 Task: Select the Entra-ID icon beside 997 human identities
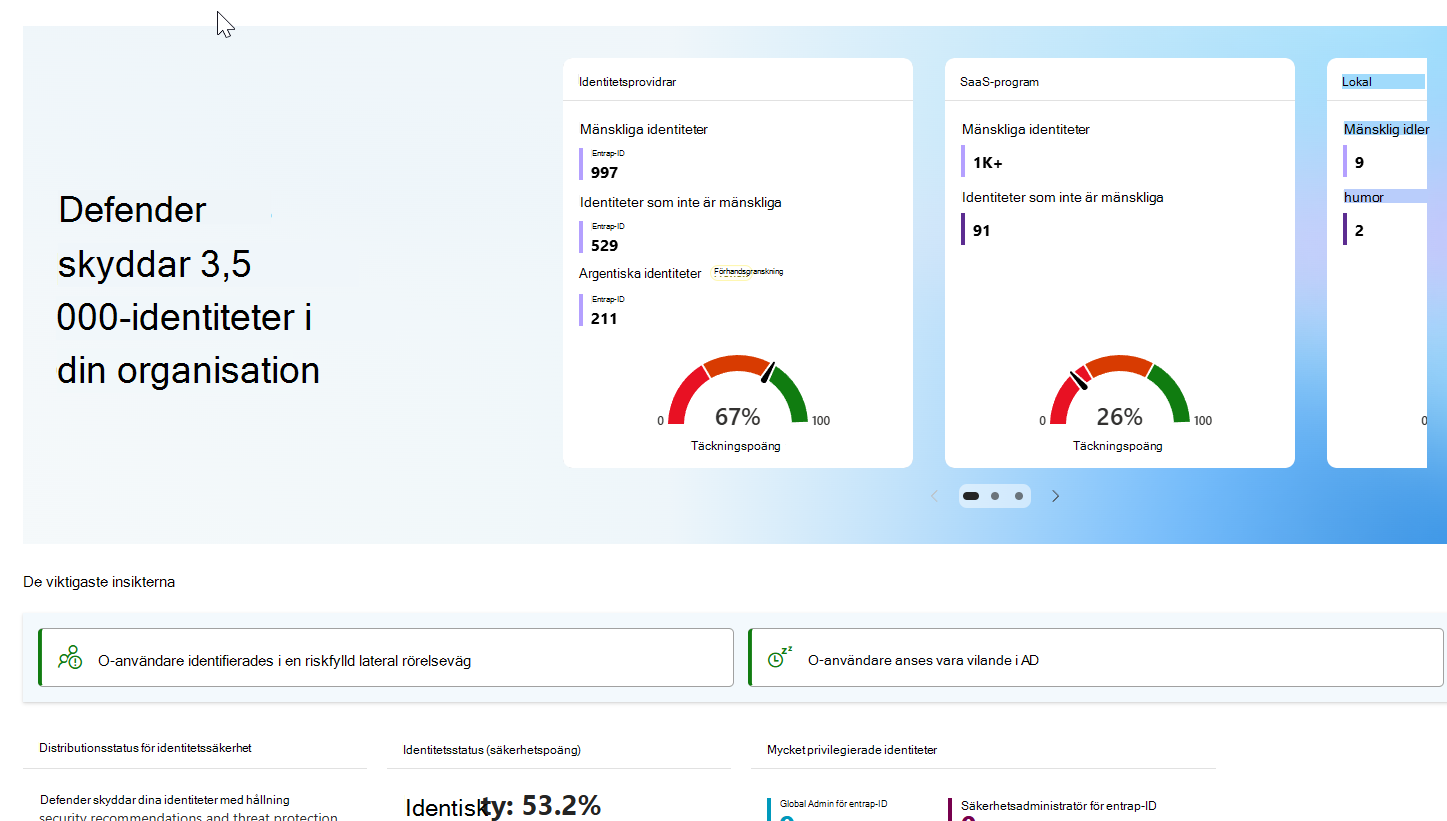click(583, 162)
